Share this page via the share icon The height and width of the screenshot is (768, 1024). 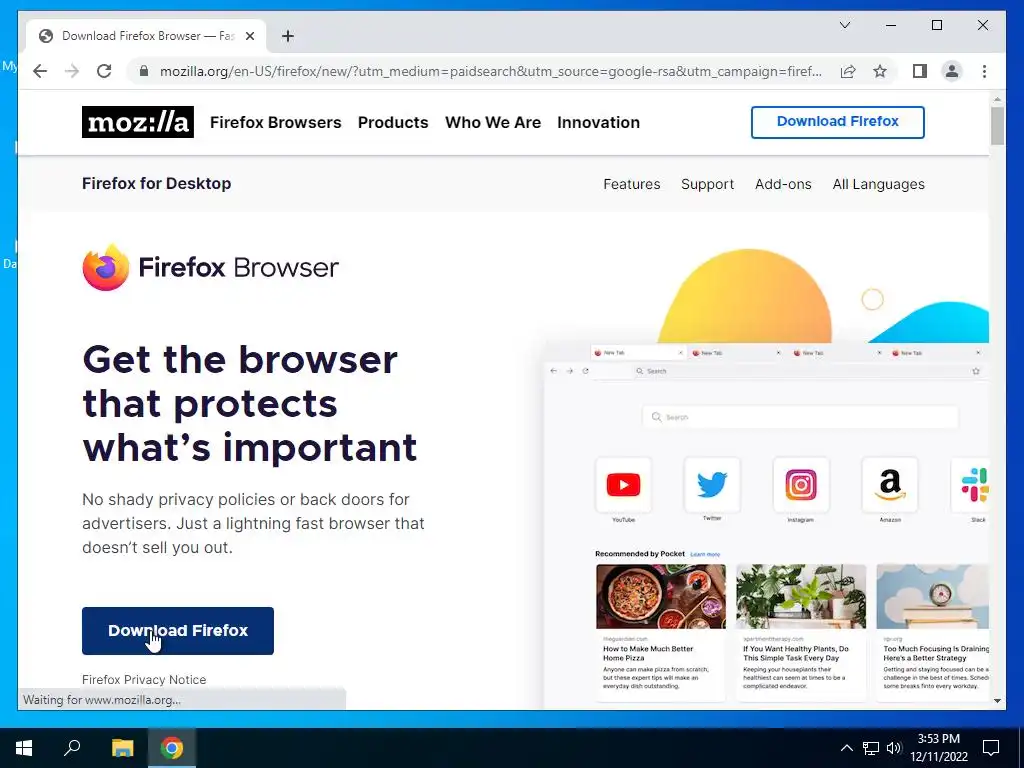848,71
